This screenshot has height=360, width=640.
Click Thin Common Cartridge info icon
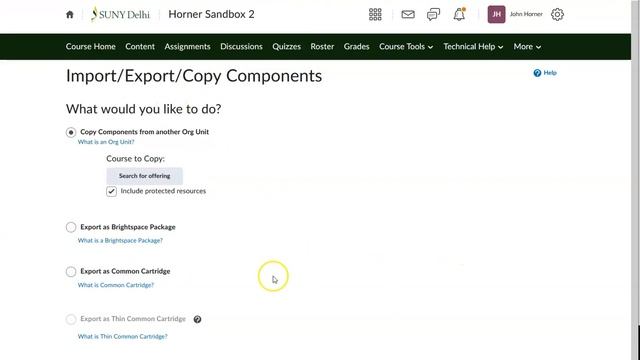pyautogui.click(x=197, y=319)
